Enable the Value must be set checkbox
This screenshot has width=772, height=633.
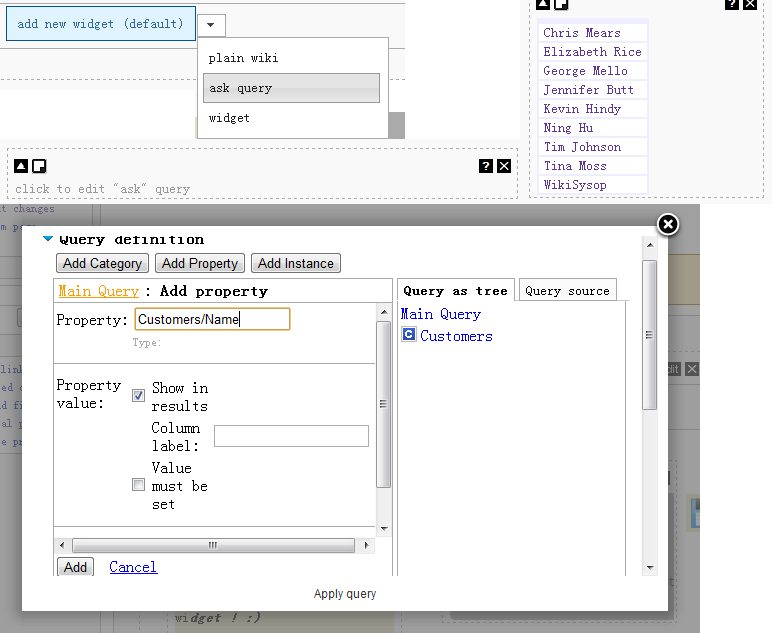click(139, 485)
